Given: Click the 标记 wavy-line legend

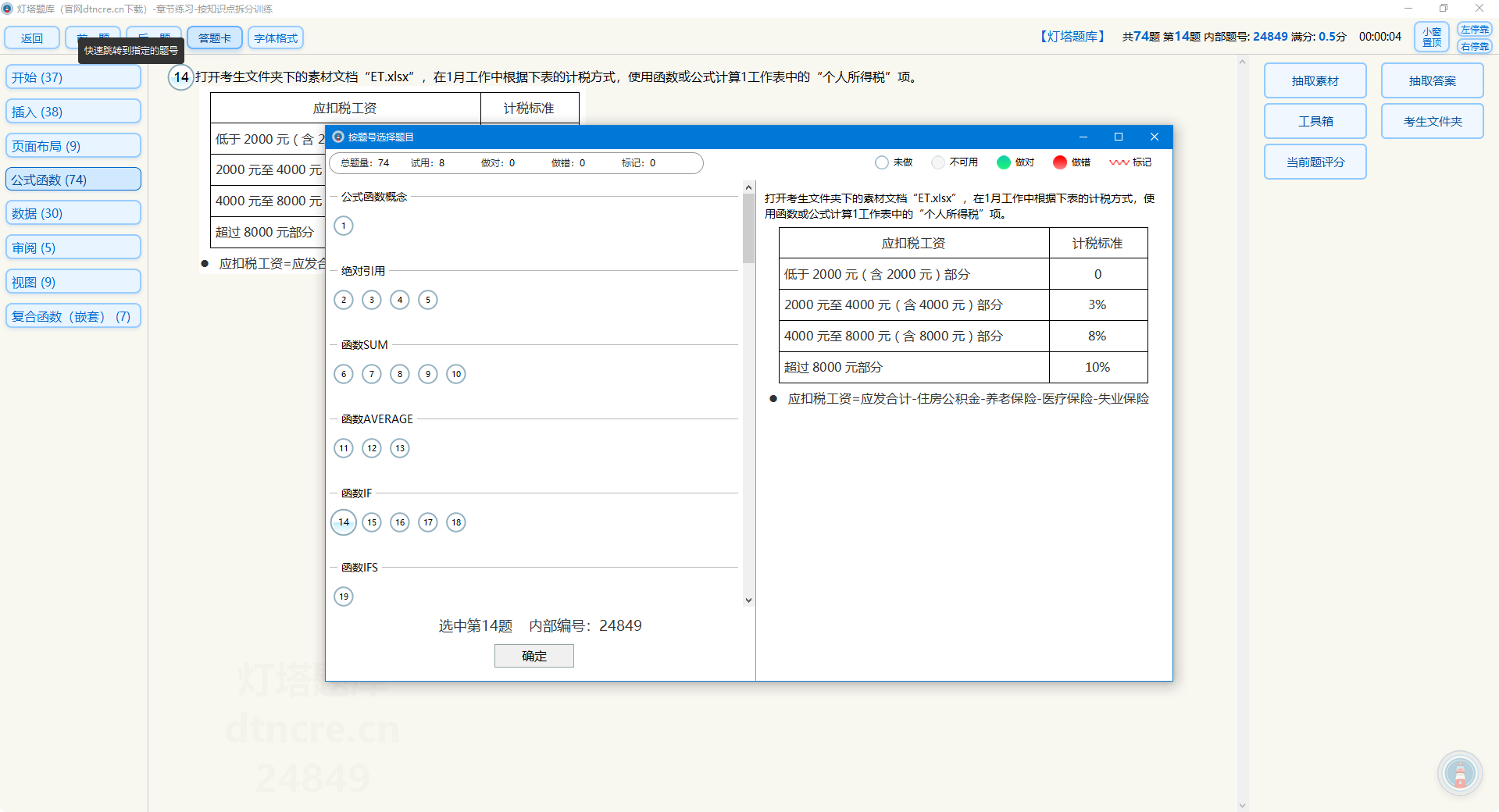Looking at the screenshot, I should (x=1119, y=162).
